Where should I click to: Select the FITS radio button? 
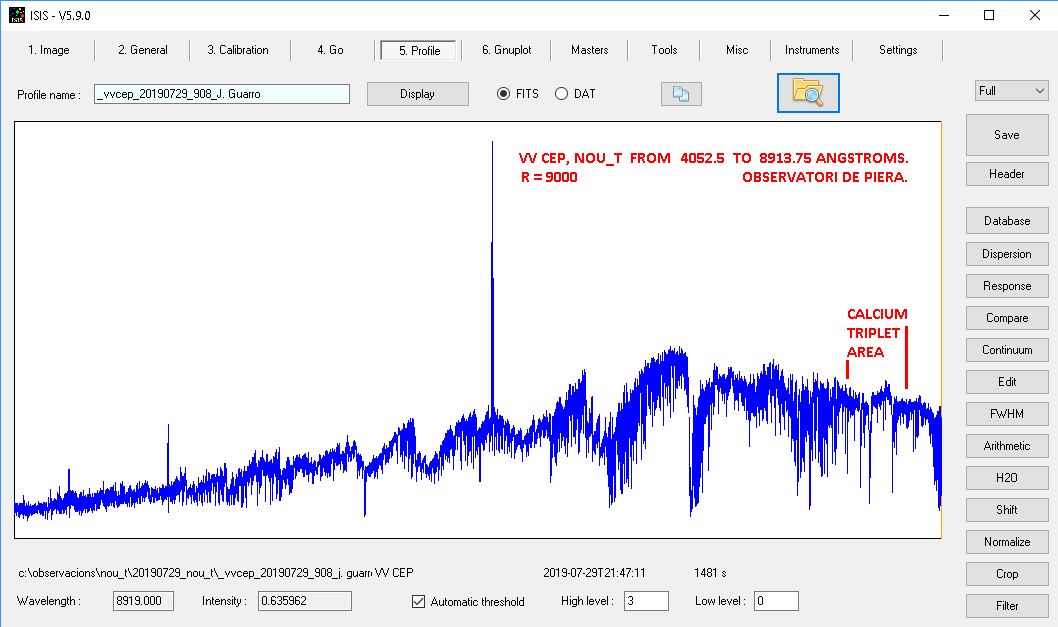504,94
